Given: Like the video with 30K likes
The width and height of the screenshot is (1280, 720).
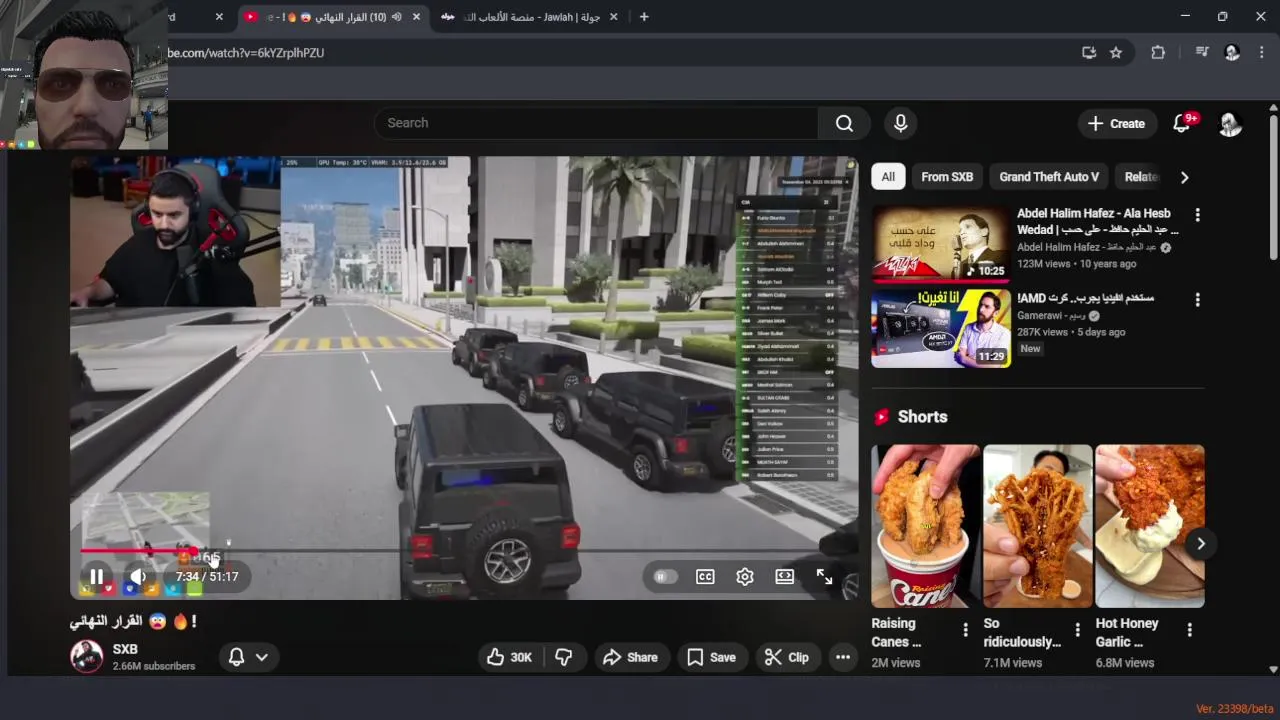Looking at the screenshot, I should (510, 657).
